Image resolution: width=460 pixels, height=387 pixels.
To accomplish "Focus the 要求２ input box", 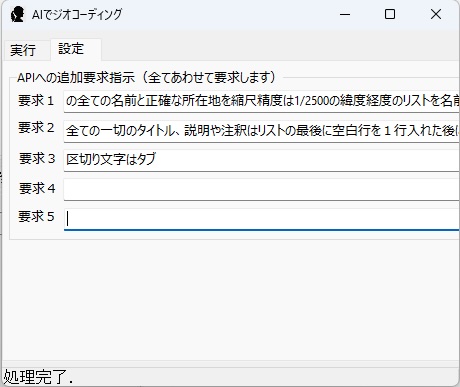I will (262, 131).
